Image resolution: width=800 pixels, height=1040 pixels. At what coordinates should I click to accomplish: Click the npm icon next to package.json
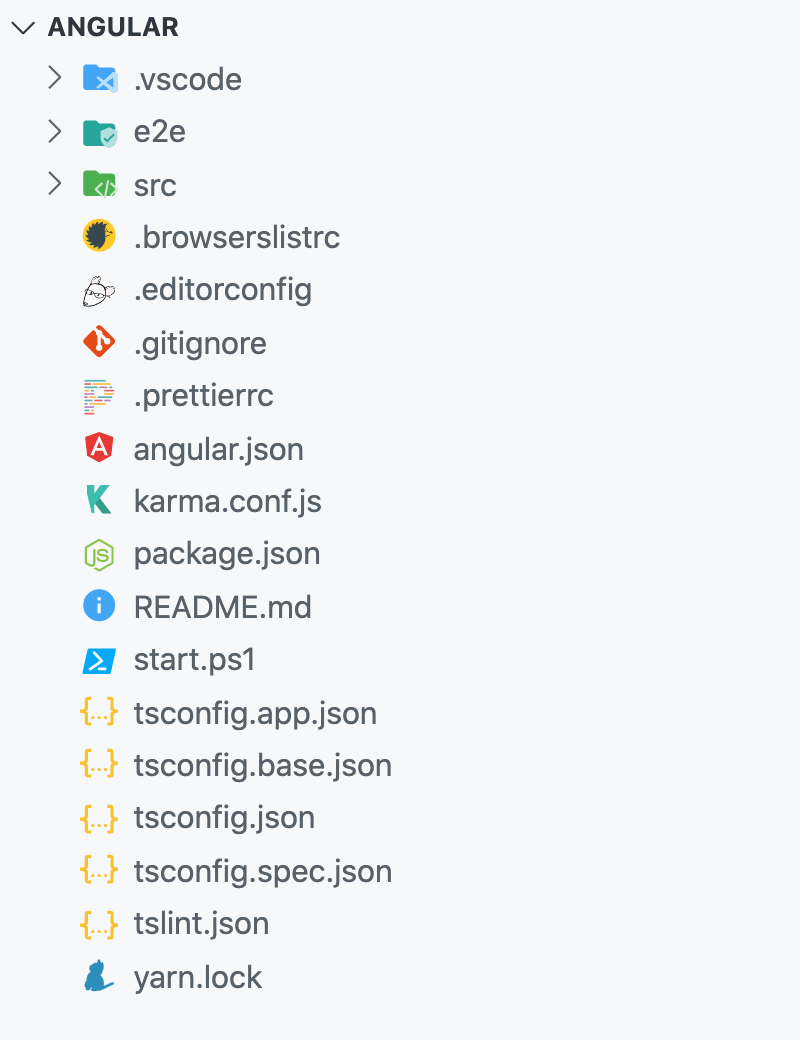coord(99,553)
